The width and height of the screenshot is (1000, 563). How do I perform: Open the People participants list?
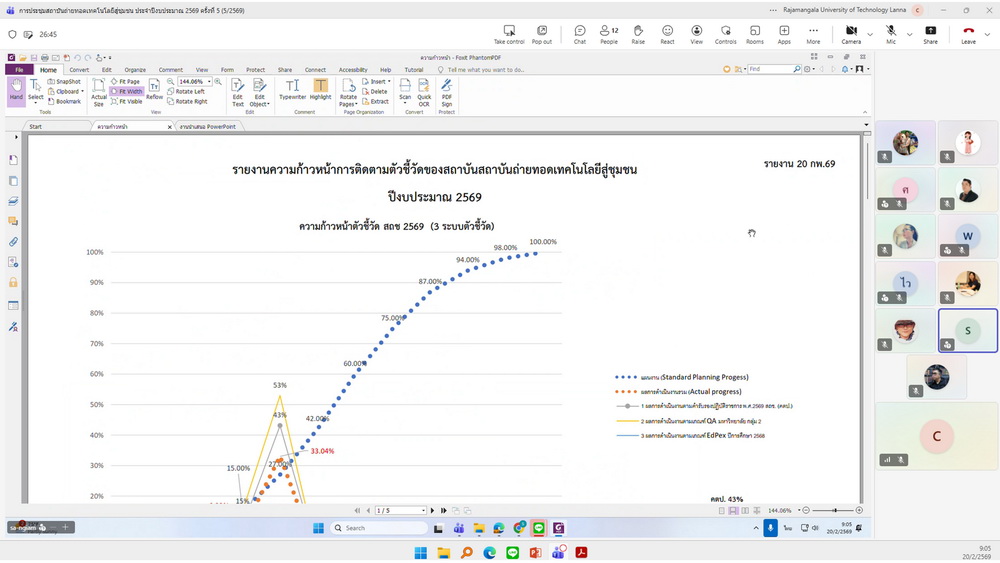609,34
